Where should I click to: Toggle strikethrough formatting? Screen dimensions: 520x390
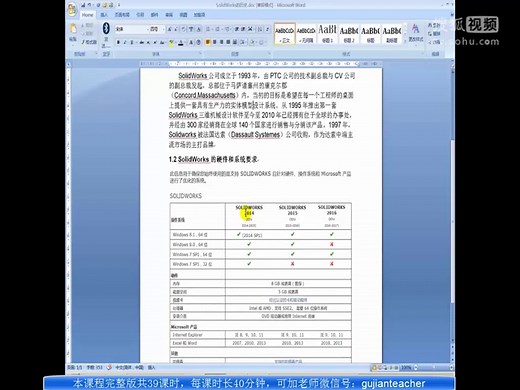click(x=141, y=42)
